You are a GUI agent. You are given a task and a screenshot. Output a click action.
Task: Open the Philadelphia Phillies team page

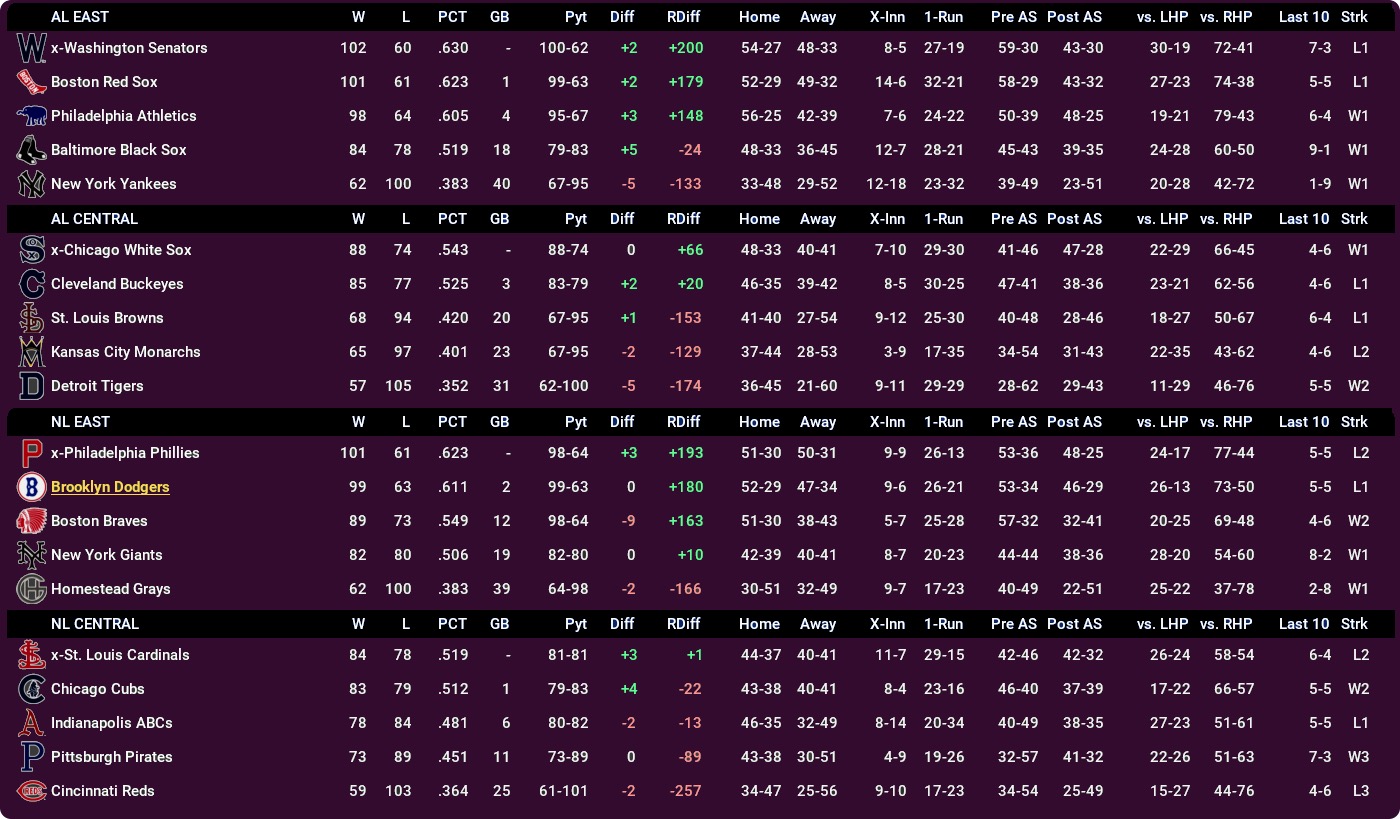[125, 453]
